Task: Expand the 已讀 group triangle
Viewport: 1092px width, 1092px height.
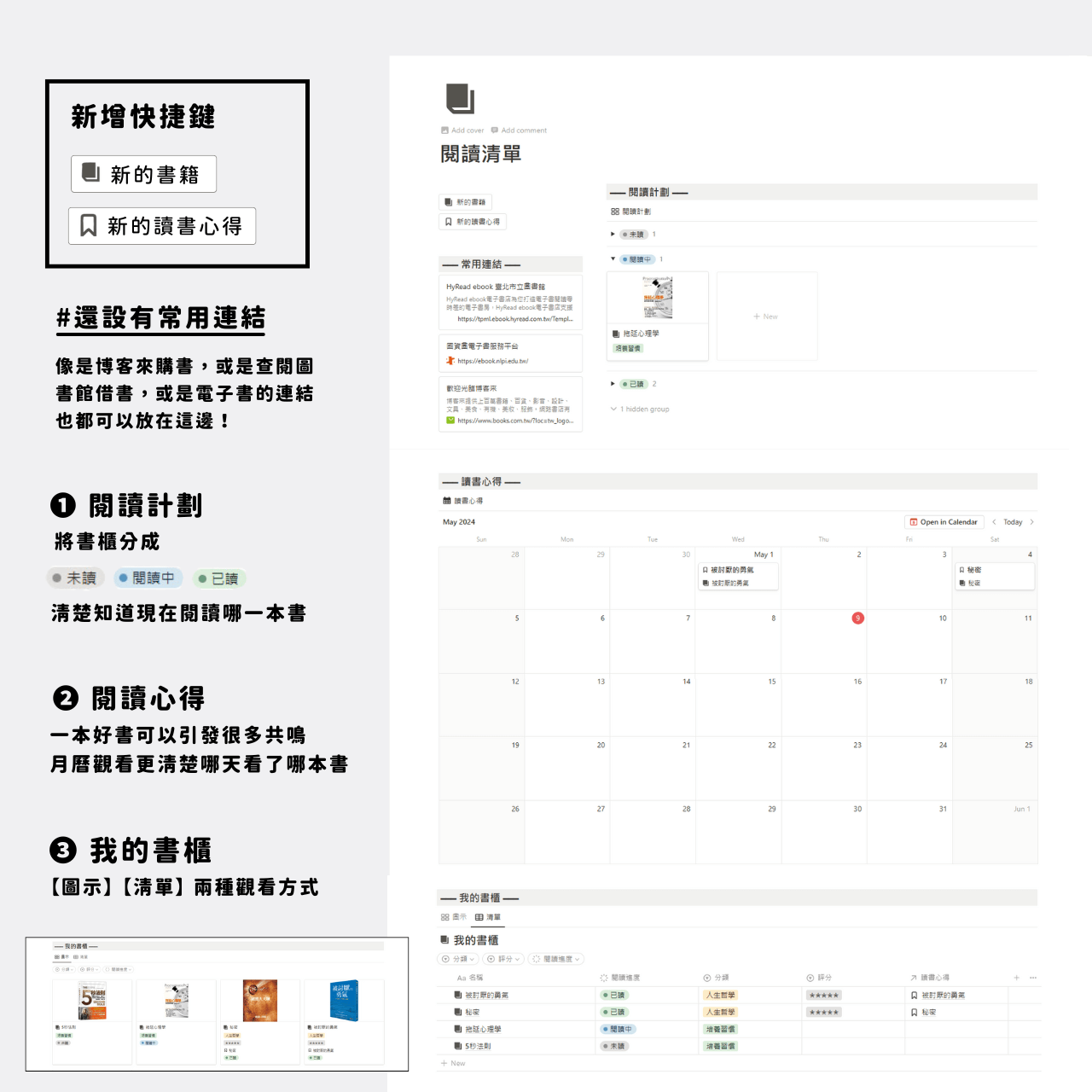Action: [x=613, y=384]
